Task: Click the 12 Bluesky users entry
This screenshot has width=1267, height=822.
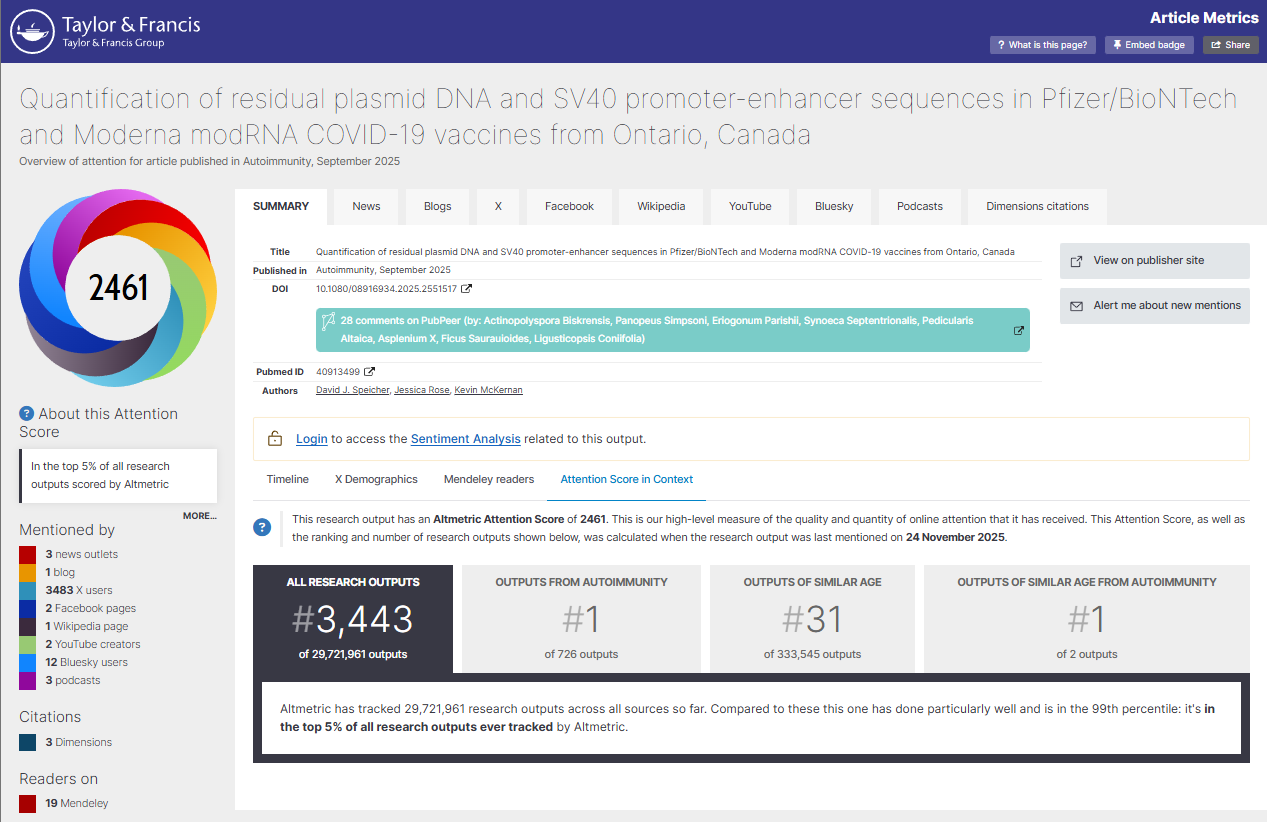Action: click(x=86, y=662)
